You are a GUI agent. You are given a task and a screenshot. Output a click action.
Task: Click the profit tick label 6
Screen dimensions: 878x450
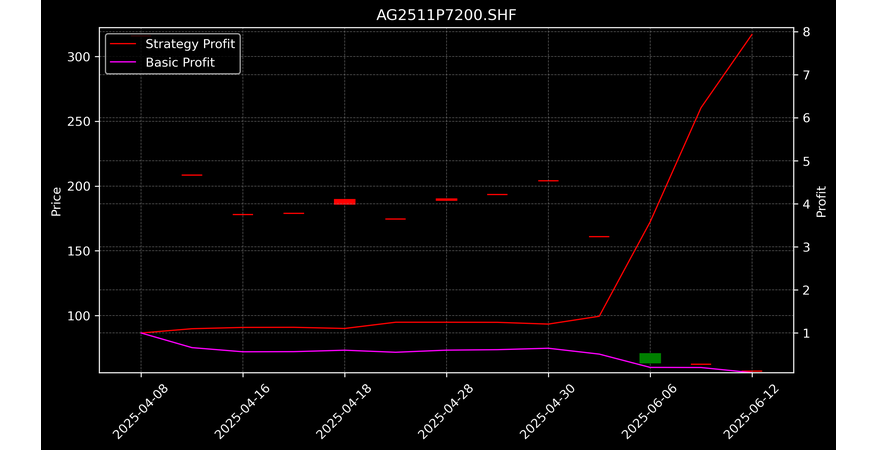pos(806,118)
